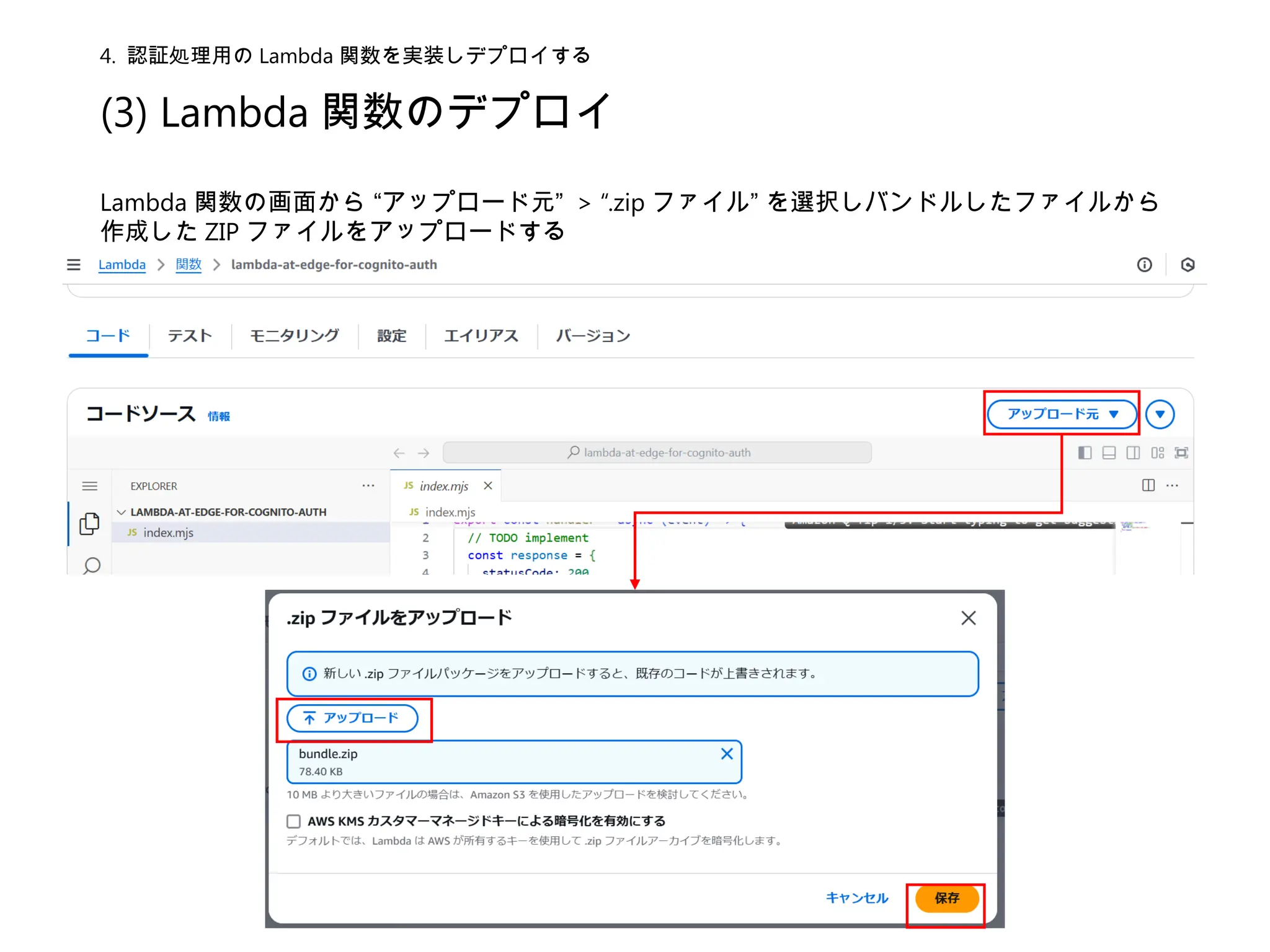This screenshot has height=952, width=1270.
Task: Click the 関数 breadcrumb link
Action: pos(189,265)
